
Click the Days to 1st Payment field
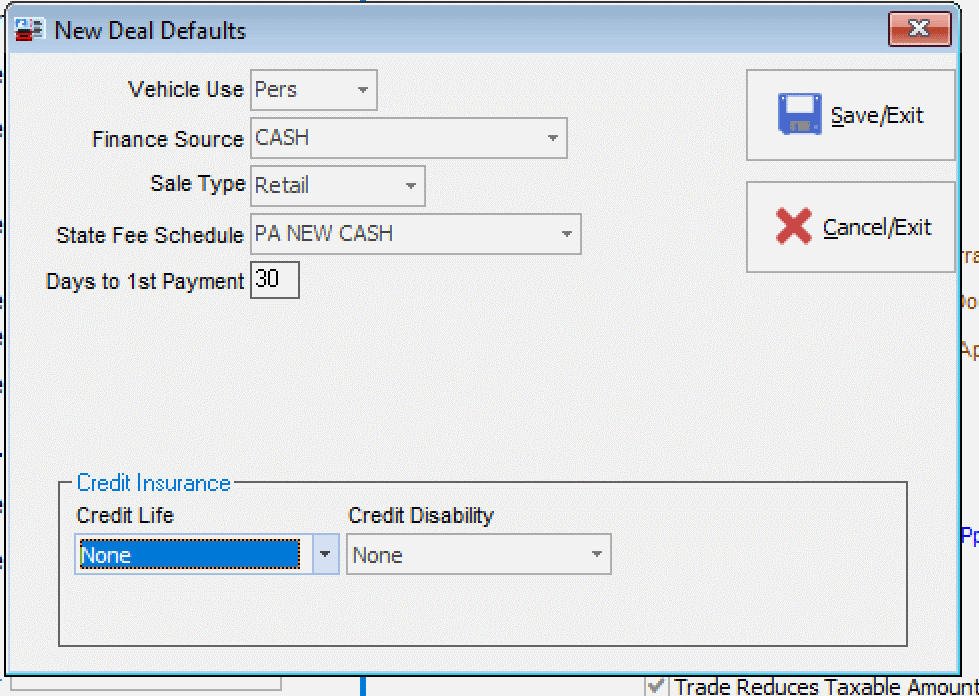coord(274,280)
